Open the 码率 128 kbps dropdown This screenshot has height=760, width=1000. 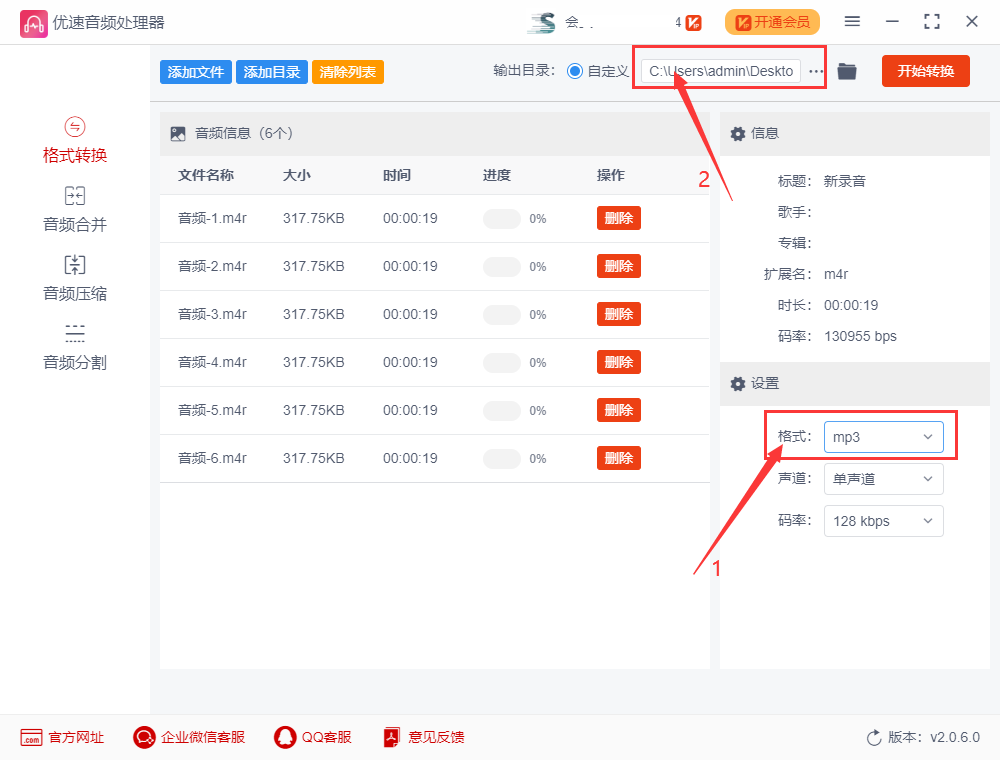coord(883,521)
